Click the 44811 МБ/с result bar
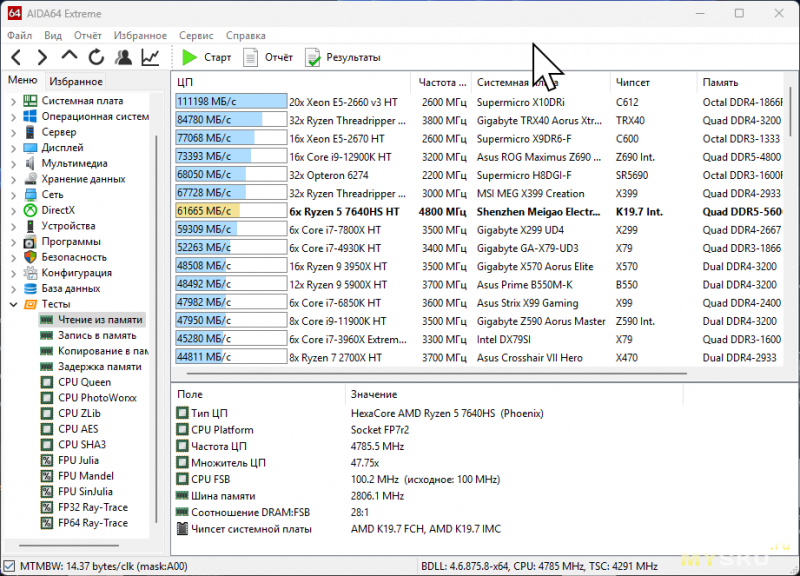The image size is (800, 576). 231,357
